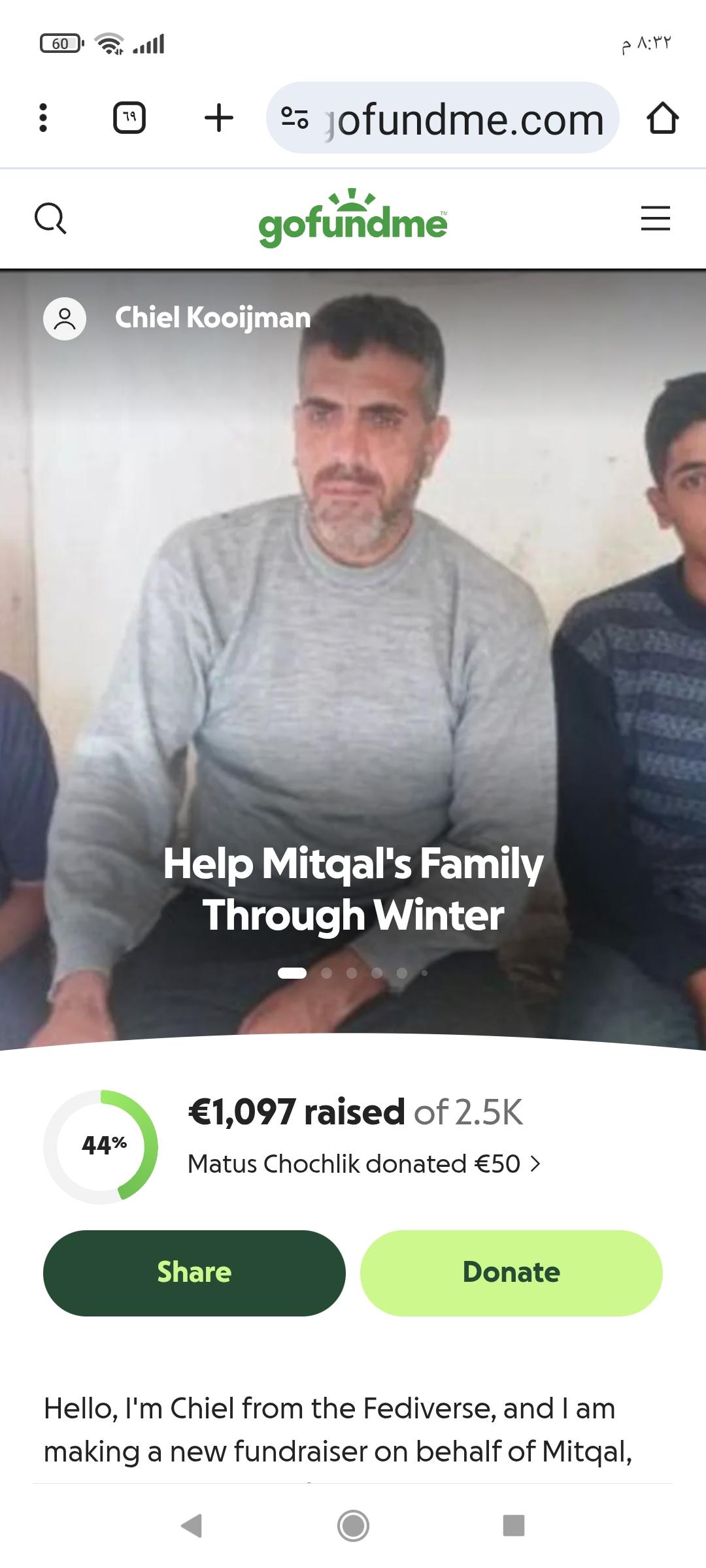Expand recent donation by Matus Chochlik
Image resolution: width=706 pixels, height=1568 pixels.
click(x=364, y=1164)
